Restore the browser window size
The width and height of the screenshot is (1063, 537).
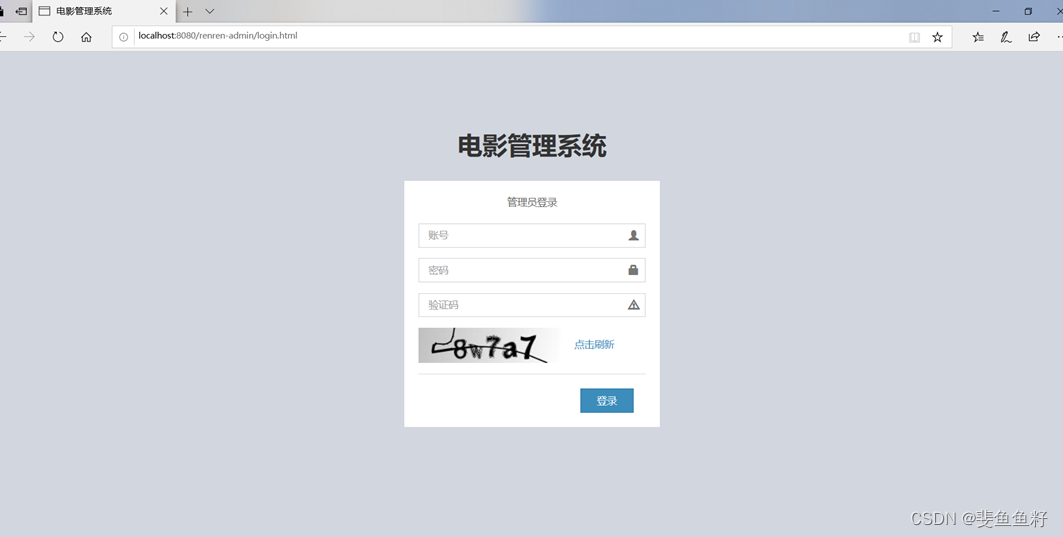click(1028, 12)
